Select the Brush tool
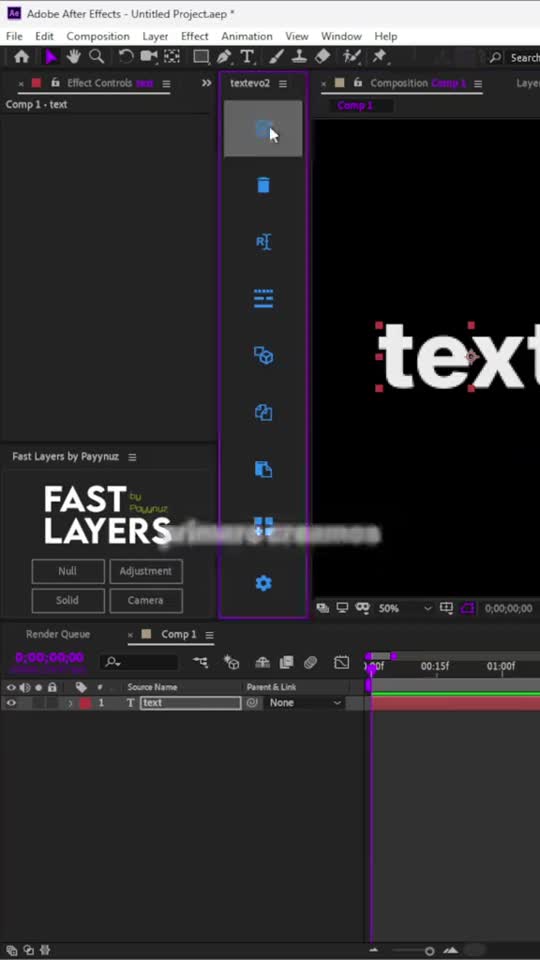This screenshot has height=960, width=540. (276, 57)
